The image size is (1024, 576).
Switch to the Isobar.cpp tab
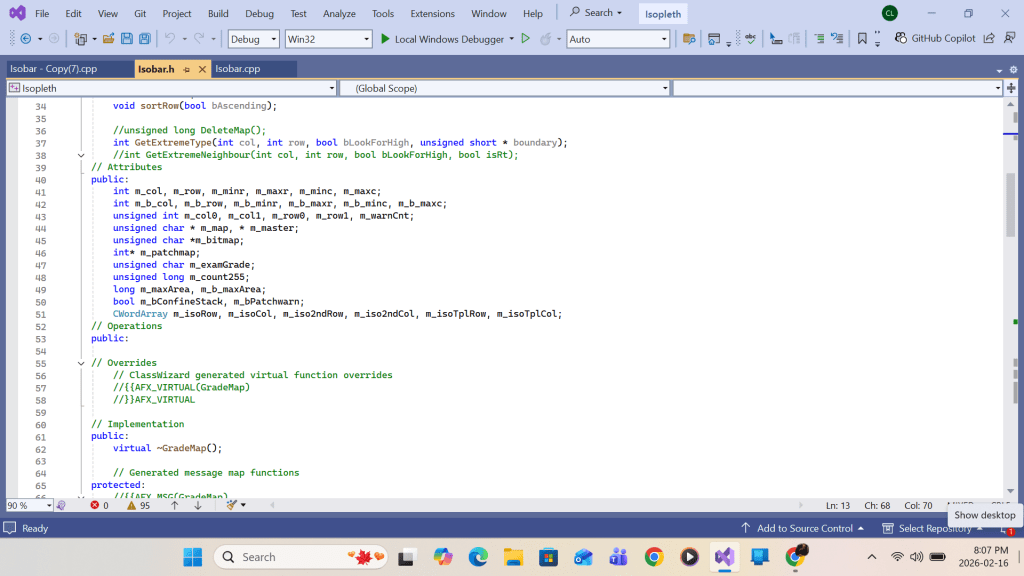pyautogui.click(x=238, y=69)
